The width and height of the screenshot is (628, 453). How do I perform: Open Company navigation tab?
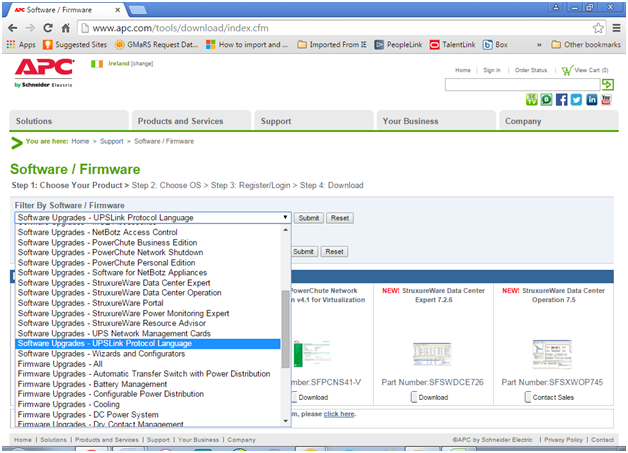559,121
